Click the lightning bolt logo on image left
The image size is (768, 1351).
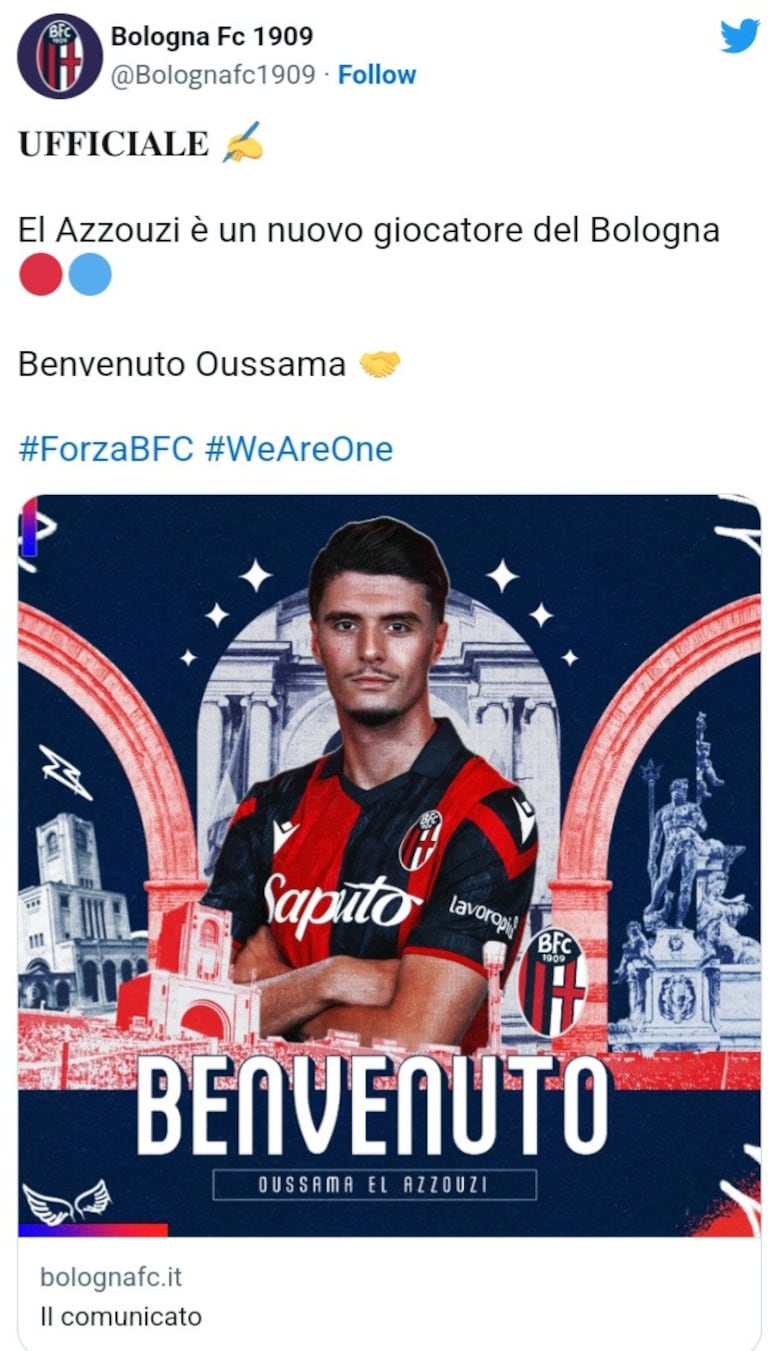click(65, 772)
